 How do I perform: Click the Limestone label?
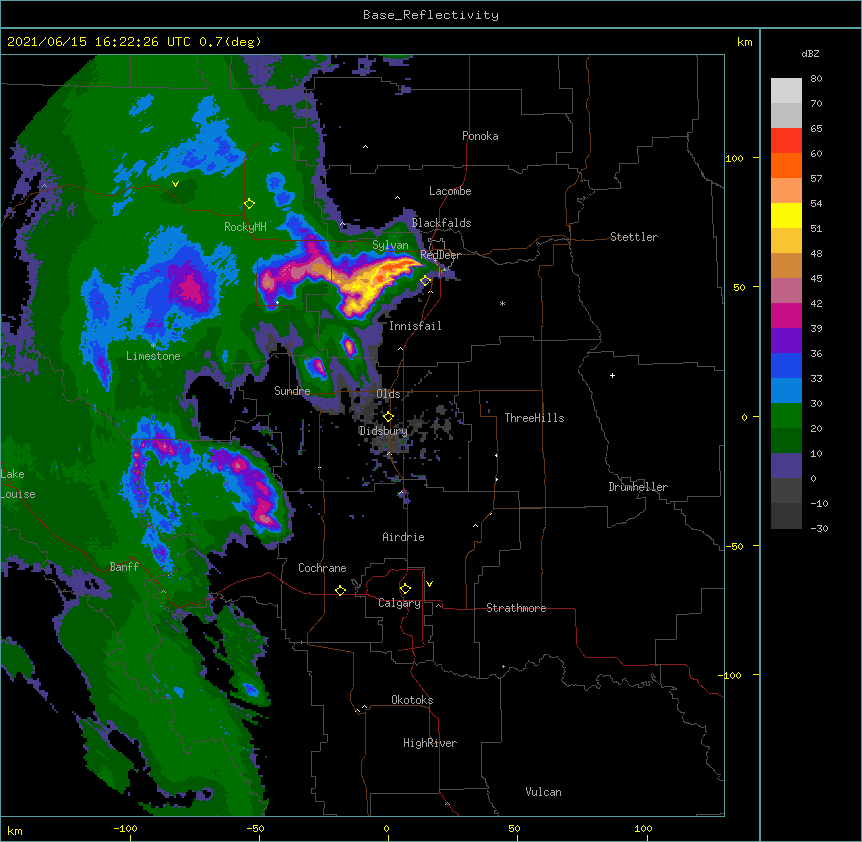pos(153,356)
